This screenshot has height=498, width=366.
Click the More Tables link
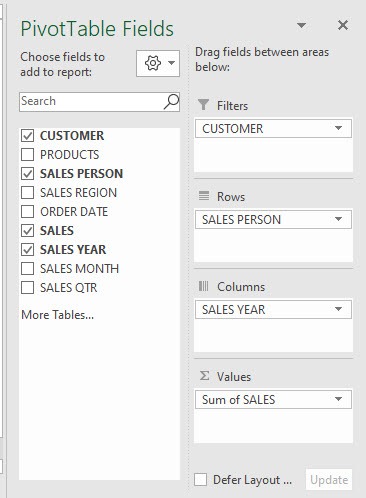[57, 315]
